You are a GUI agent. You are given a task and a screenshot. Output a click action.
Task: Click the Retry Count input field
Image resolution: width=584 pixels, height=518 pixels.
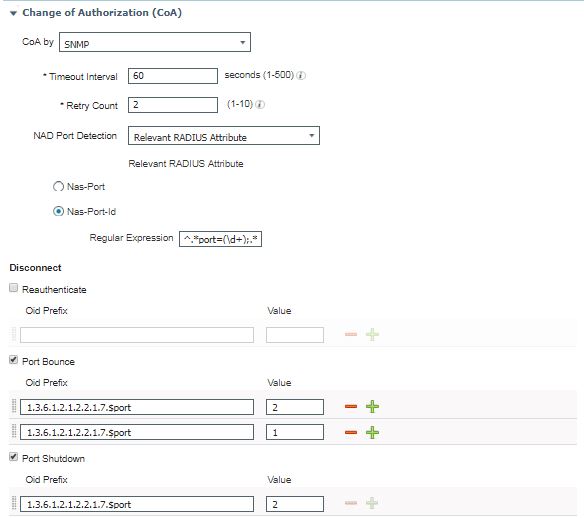(173, 105)
